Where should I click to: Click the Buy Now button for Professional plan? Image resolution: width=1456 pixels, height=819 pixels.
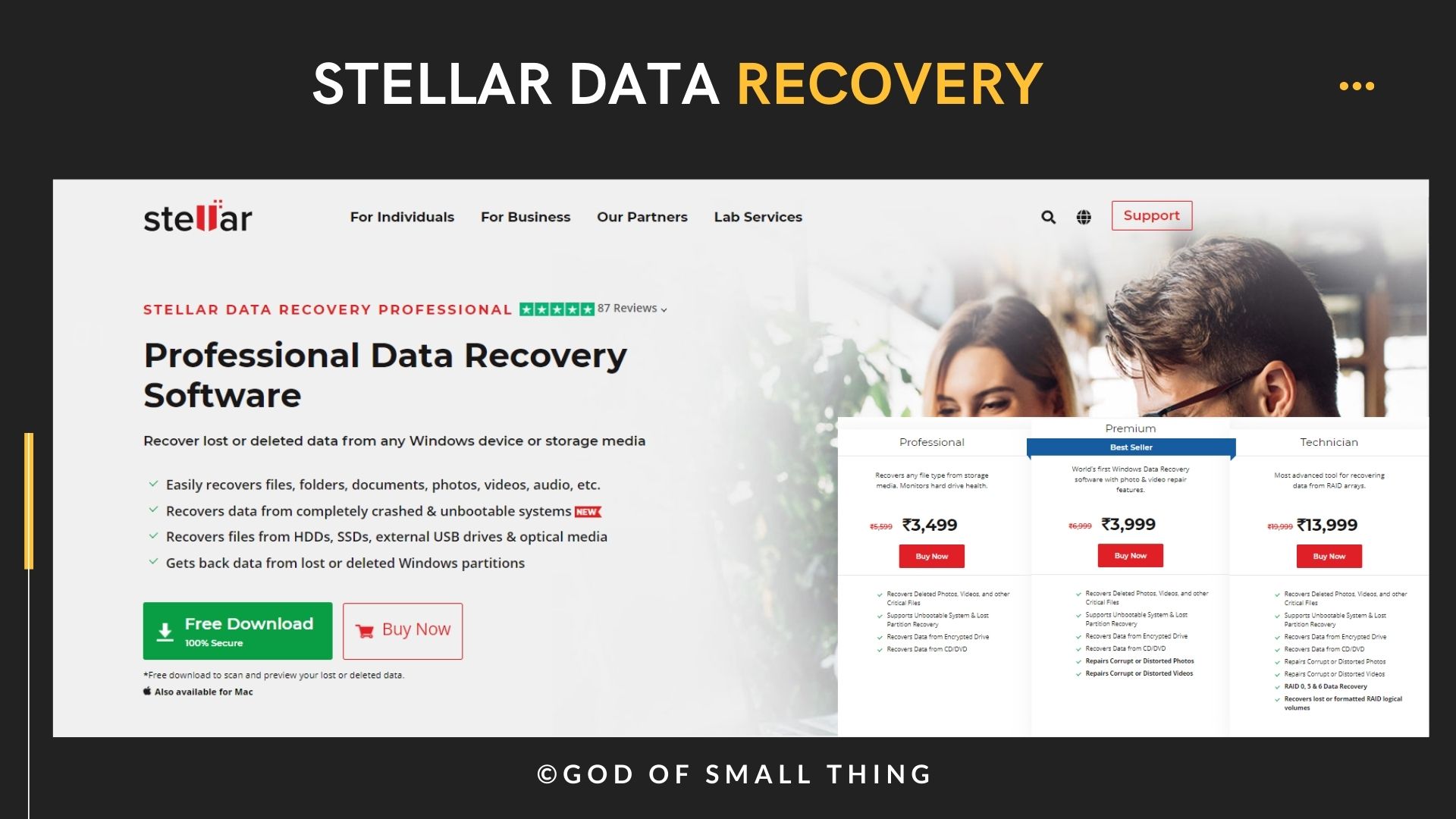[931, 557]
